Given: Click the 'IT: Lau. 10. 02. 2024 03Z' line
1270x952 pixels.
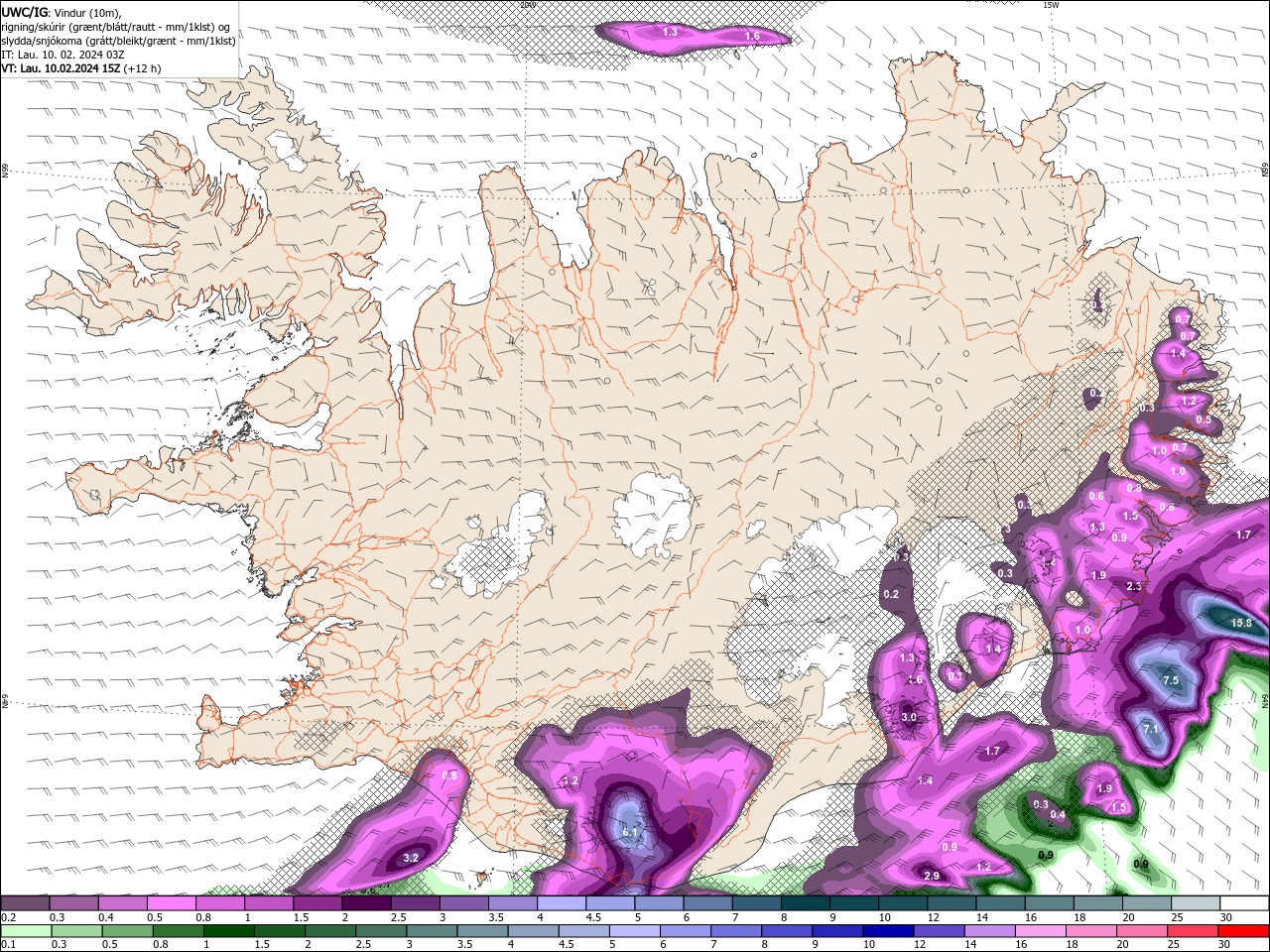Looking at the screenshot, I should tap(63, 55).
